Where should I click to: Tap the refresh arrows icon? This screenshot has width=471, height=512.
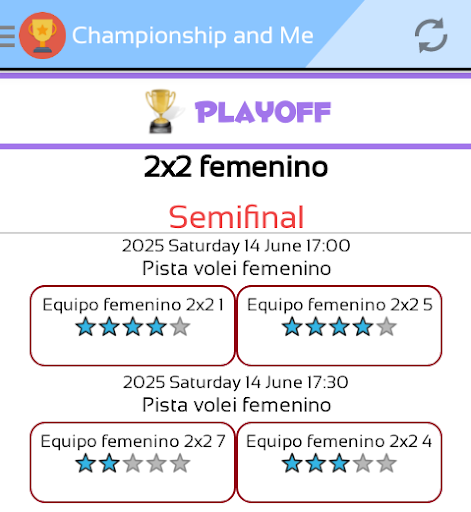(431, 35)
